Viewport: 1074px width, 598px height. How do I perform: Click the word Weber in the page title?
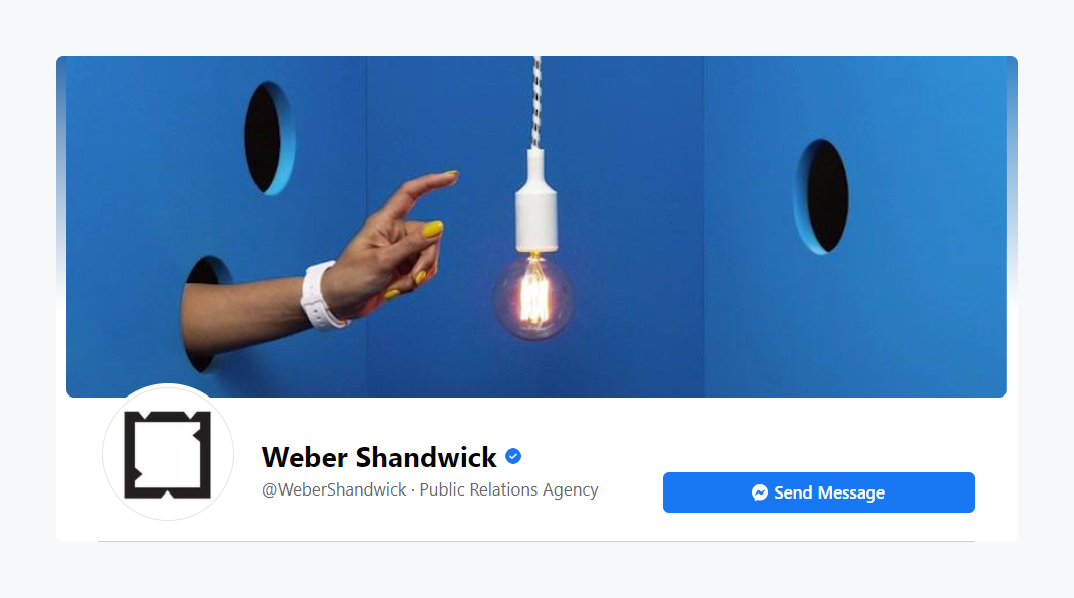tap(305, 457)
